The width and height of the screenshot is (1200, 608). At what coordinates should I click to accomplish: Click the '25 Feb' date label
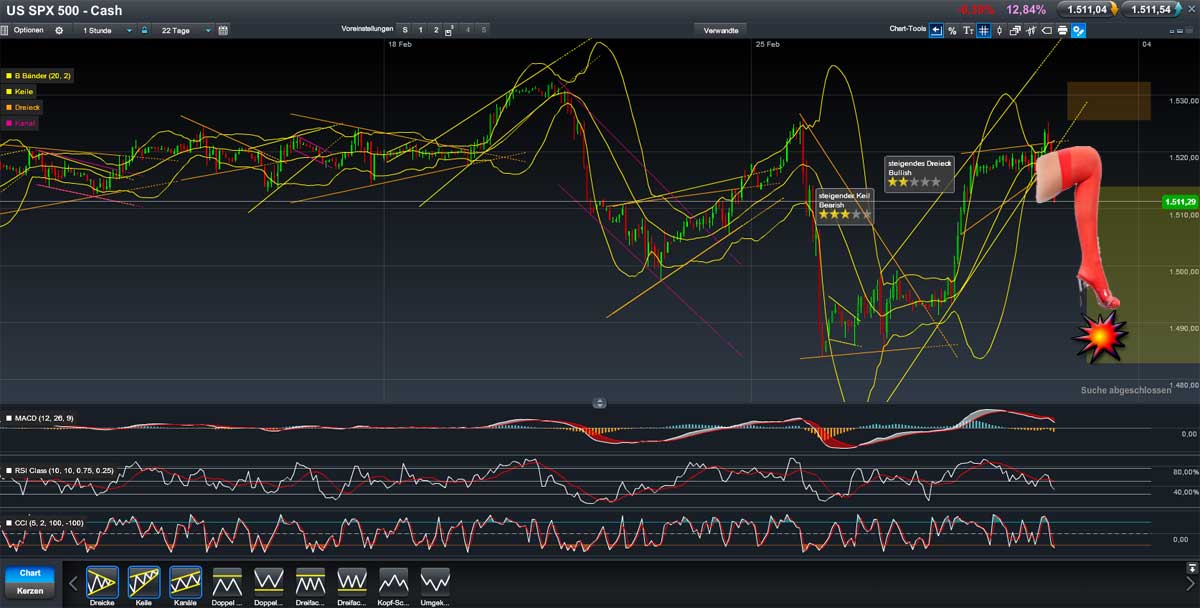coord(768,45)
